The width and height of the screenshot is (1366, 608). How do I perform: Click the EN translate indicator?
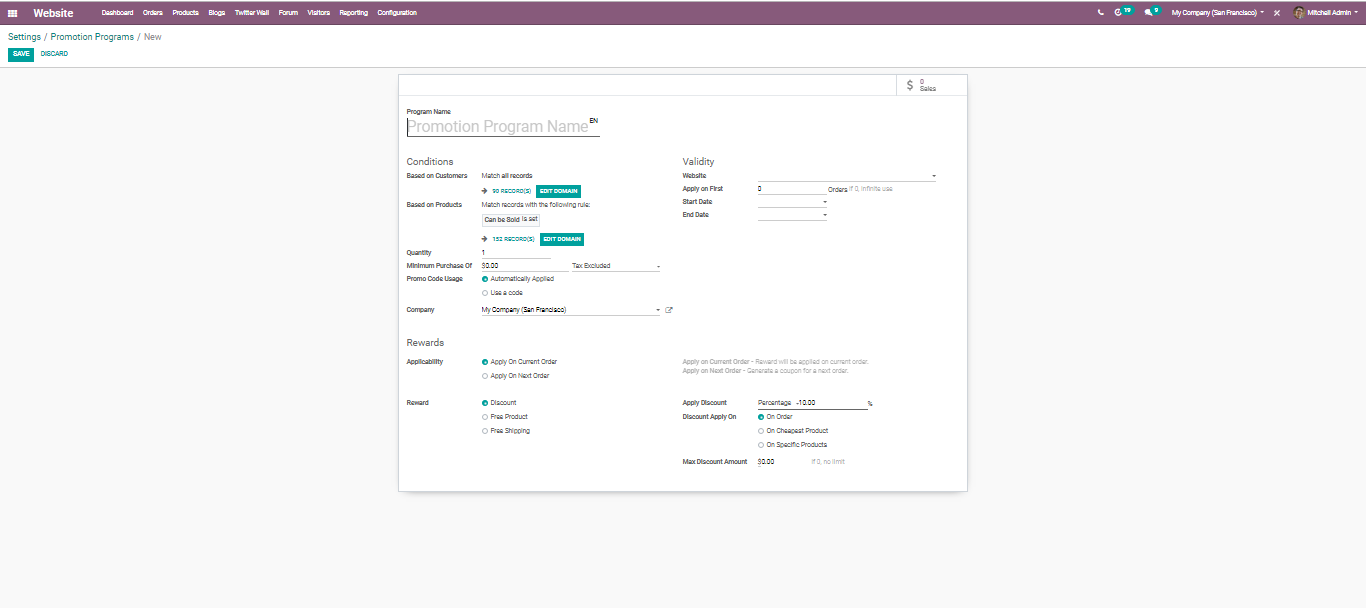[x=593, y=120]
